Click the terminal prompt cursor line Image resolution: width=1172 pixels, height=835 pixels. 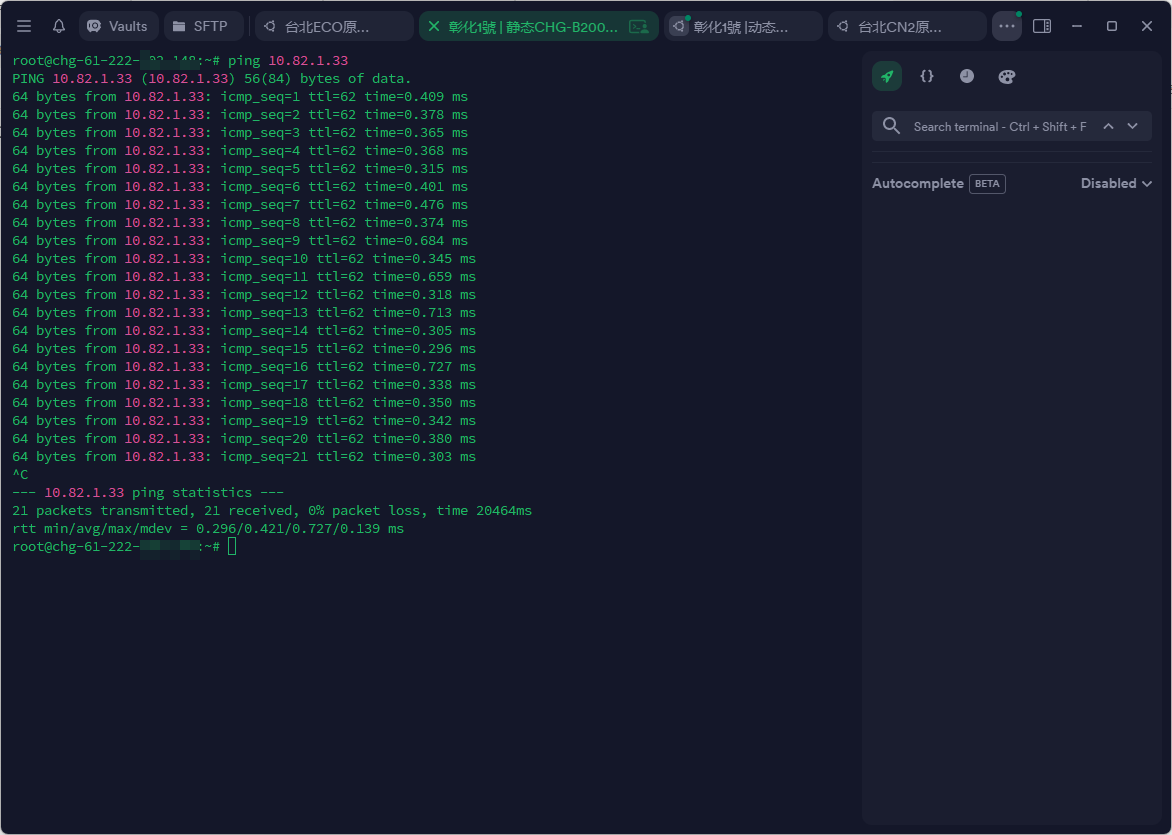(x=232, y=546)
